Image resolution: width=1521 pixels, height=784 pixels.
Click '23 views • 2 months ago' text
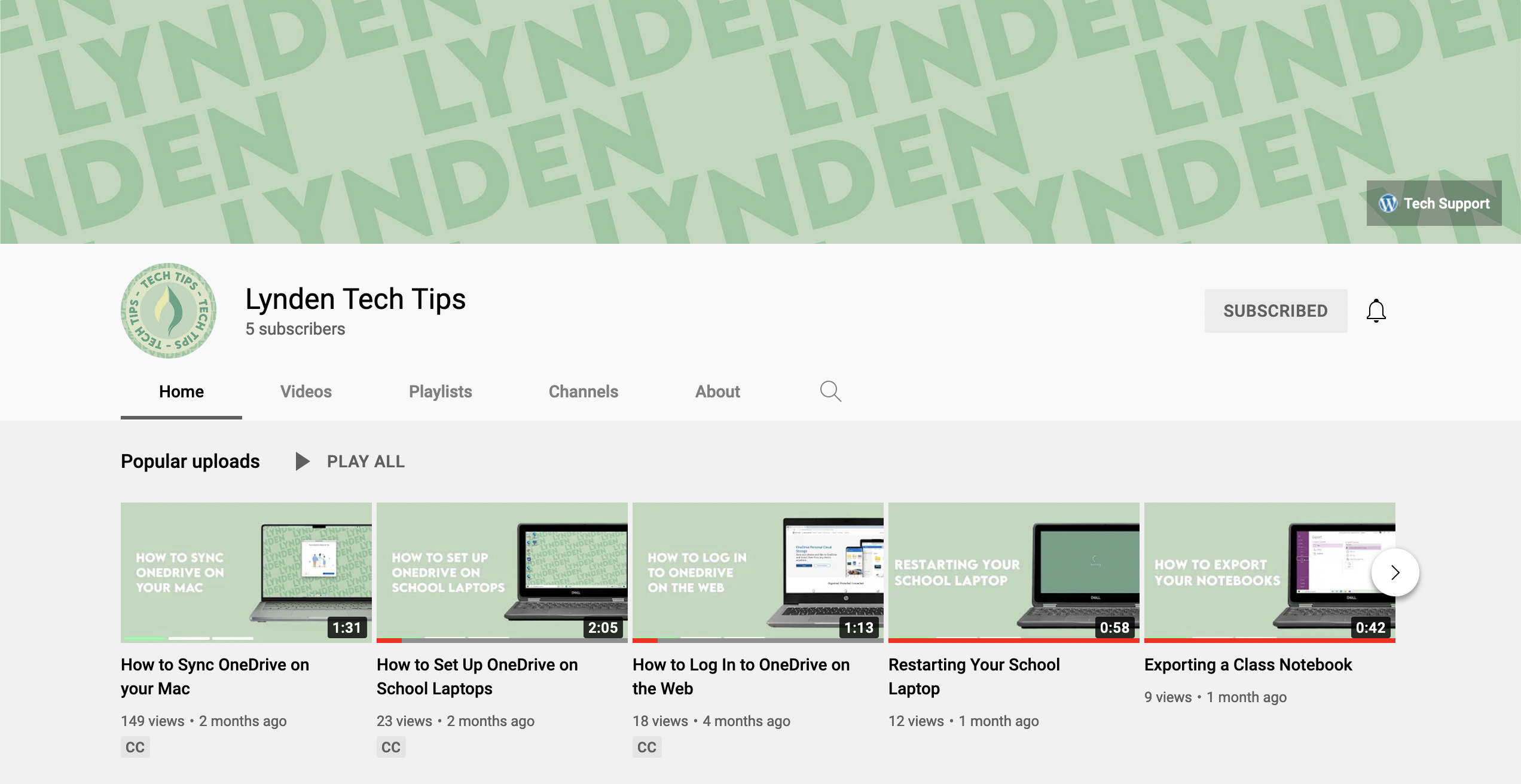click(456, 721)
